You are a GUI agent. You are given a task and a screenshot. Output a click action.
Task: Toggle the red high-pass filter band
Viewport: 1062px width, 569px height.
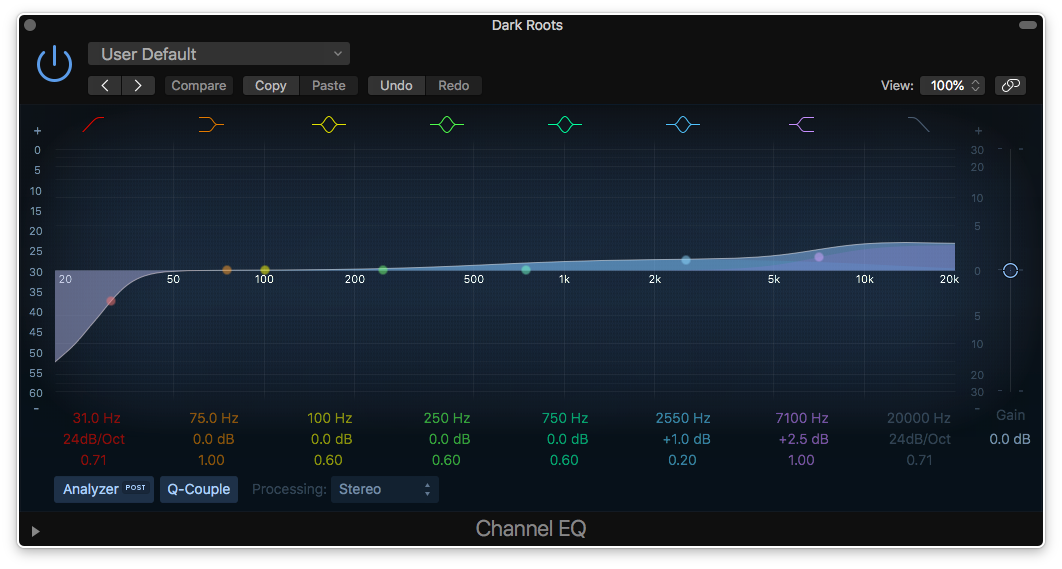(x=93, y=125)
